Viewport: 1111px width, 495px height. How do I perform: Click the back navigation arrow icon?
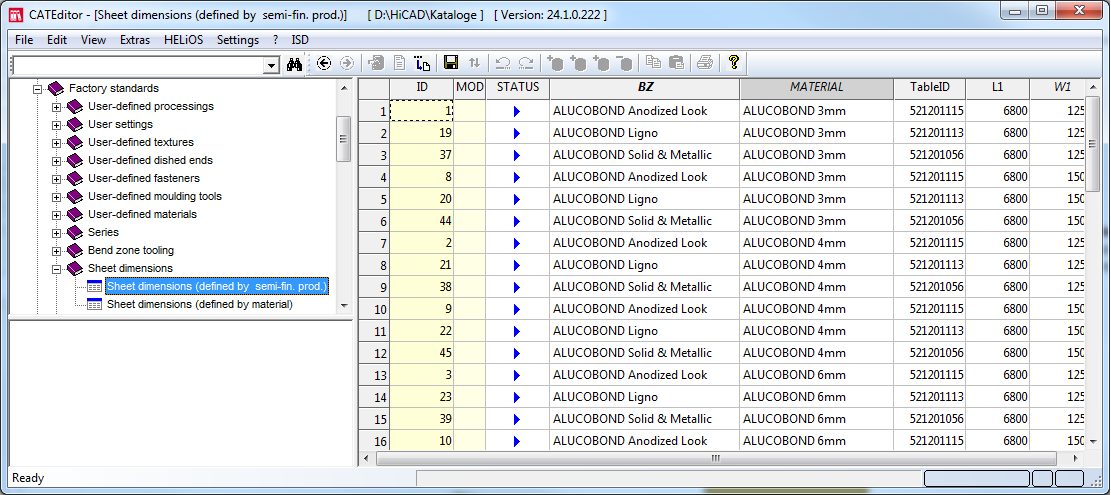(324, 63)
